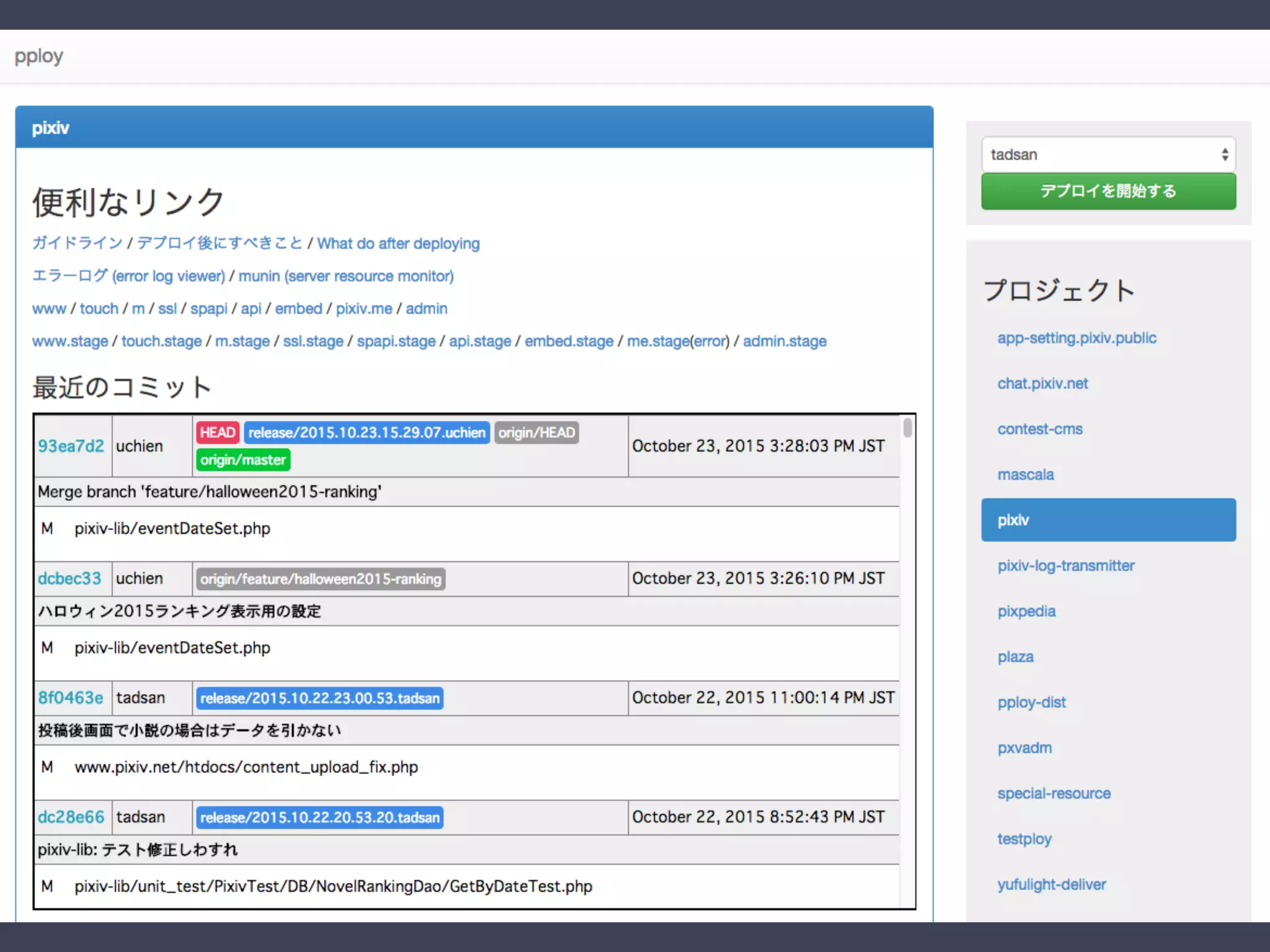The height and width of the screenshot is (952, 1270).
Task: Open commit 8f0463e hash link
Action: (x=70, y=698)
